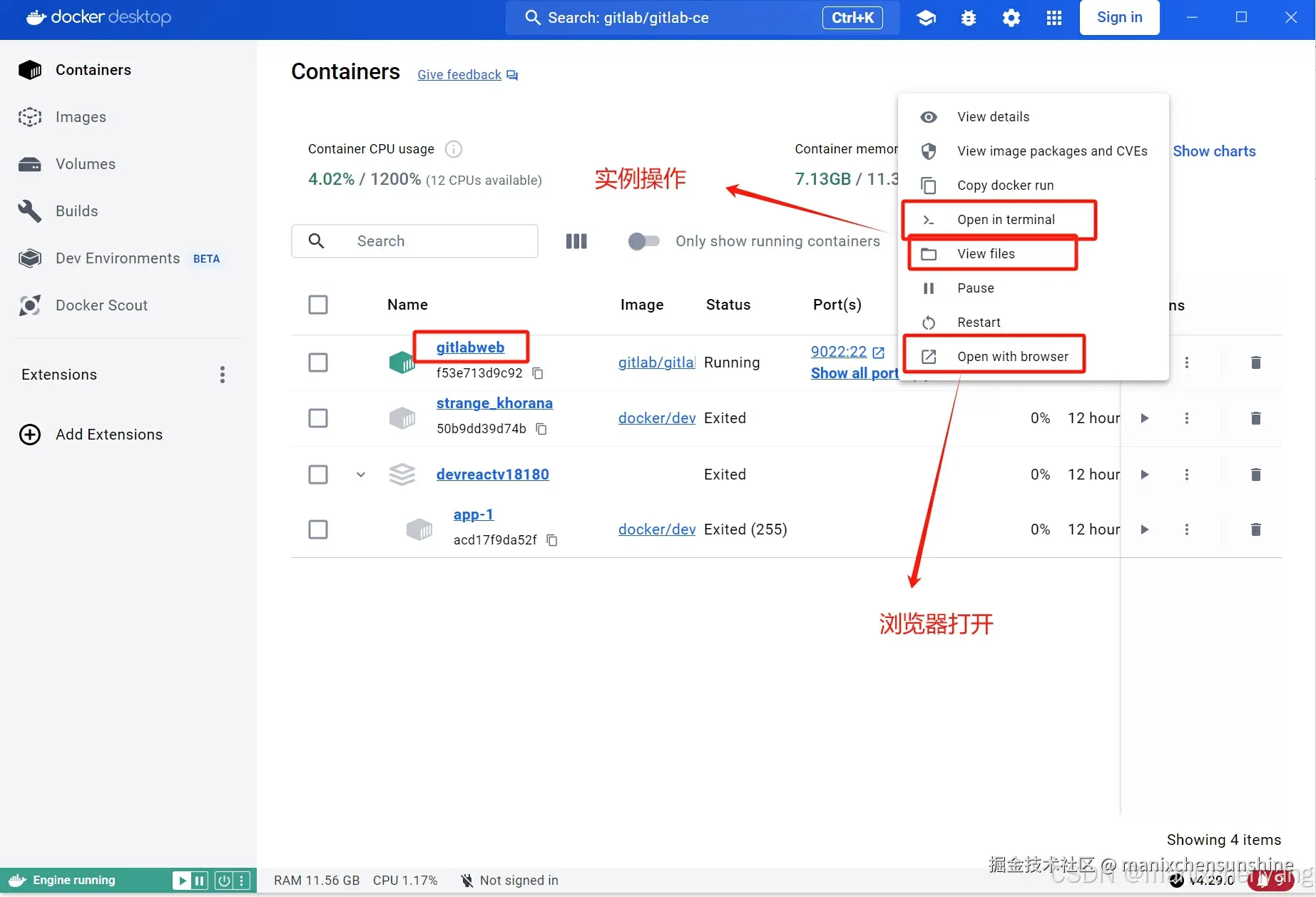
Task: Open more actions menu for app-1
Action: (1187, 529)
